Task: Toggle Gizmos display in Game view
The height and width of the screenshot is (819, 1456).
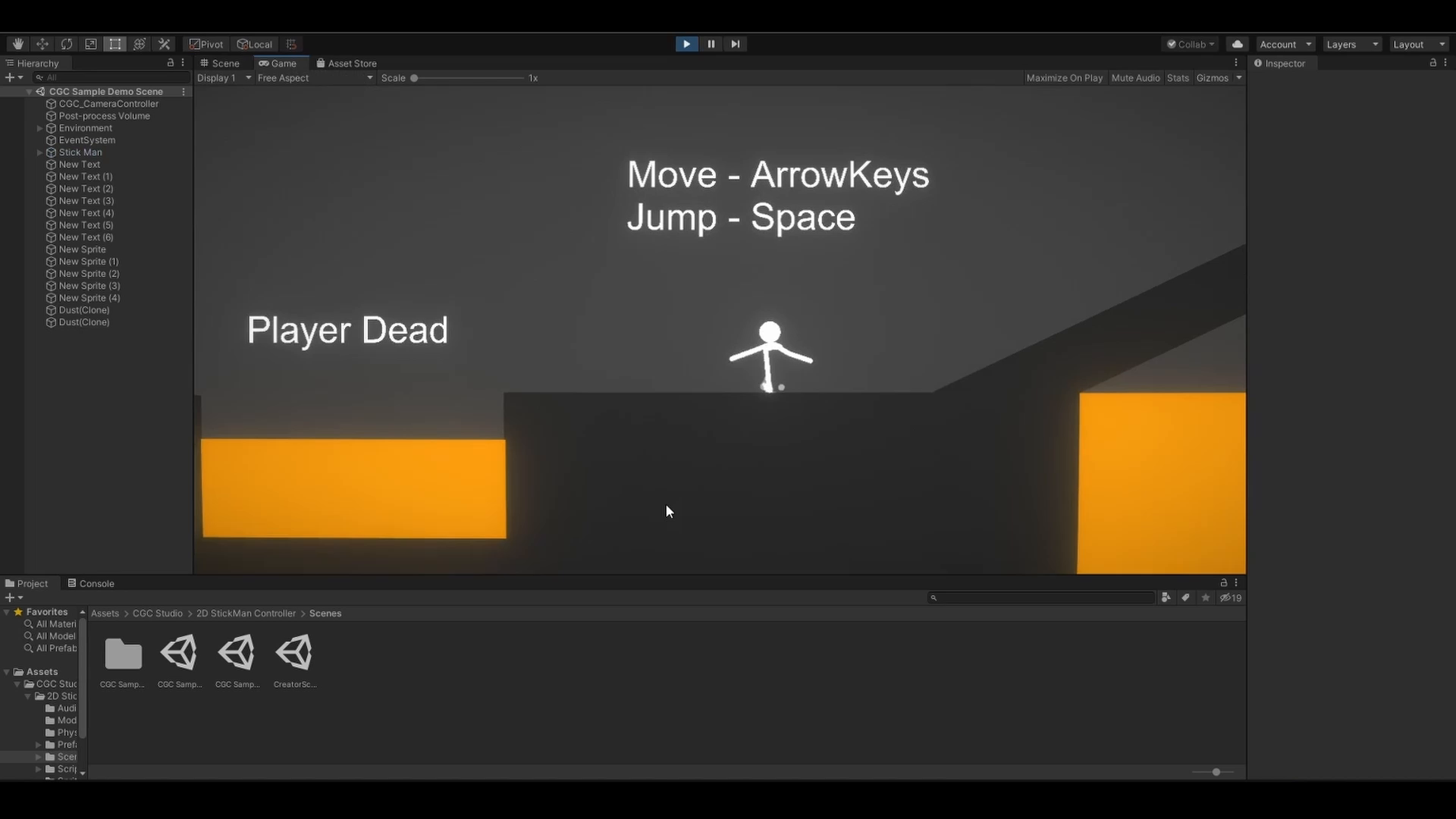Action: [x=1213, y=78]
